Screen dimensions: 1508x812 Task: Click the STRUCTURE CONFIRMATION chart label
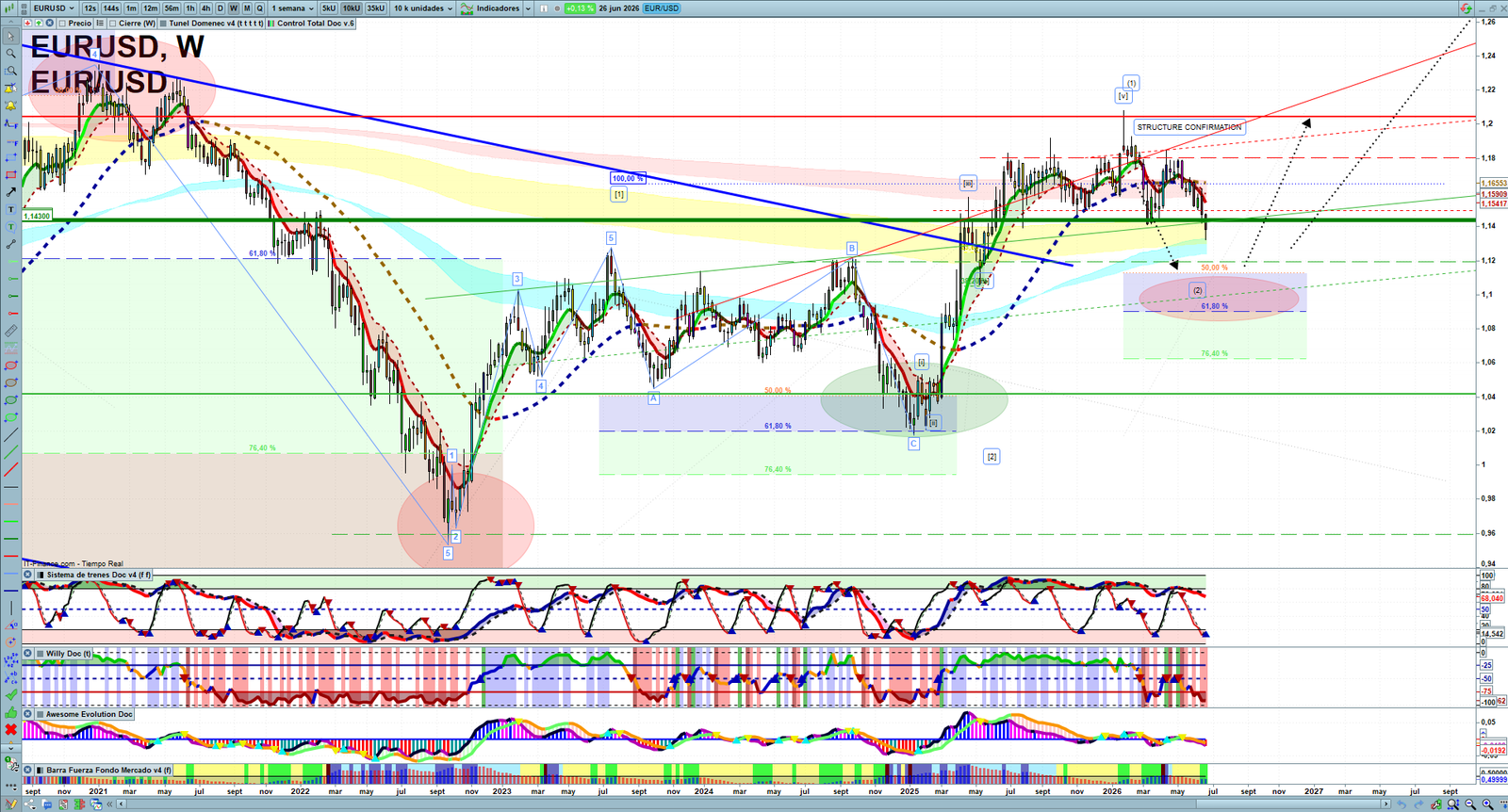click(x=1188, y=127)
